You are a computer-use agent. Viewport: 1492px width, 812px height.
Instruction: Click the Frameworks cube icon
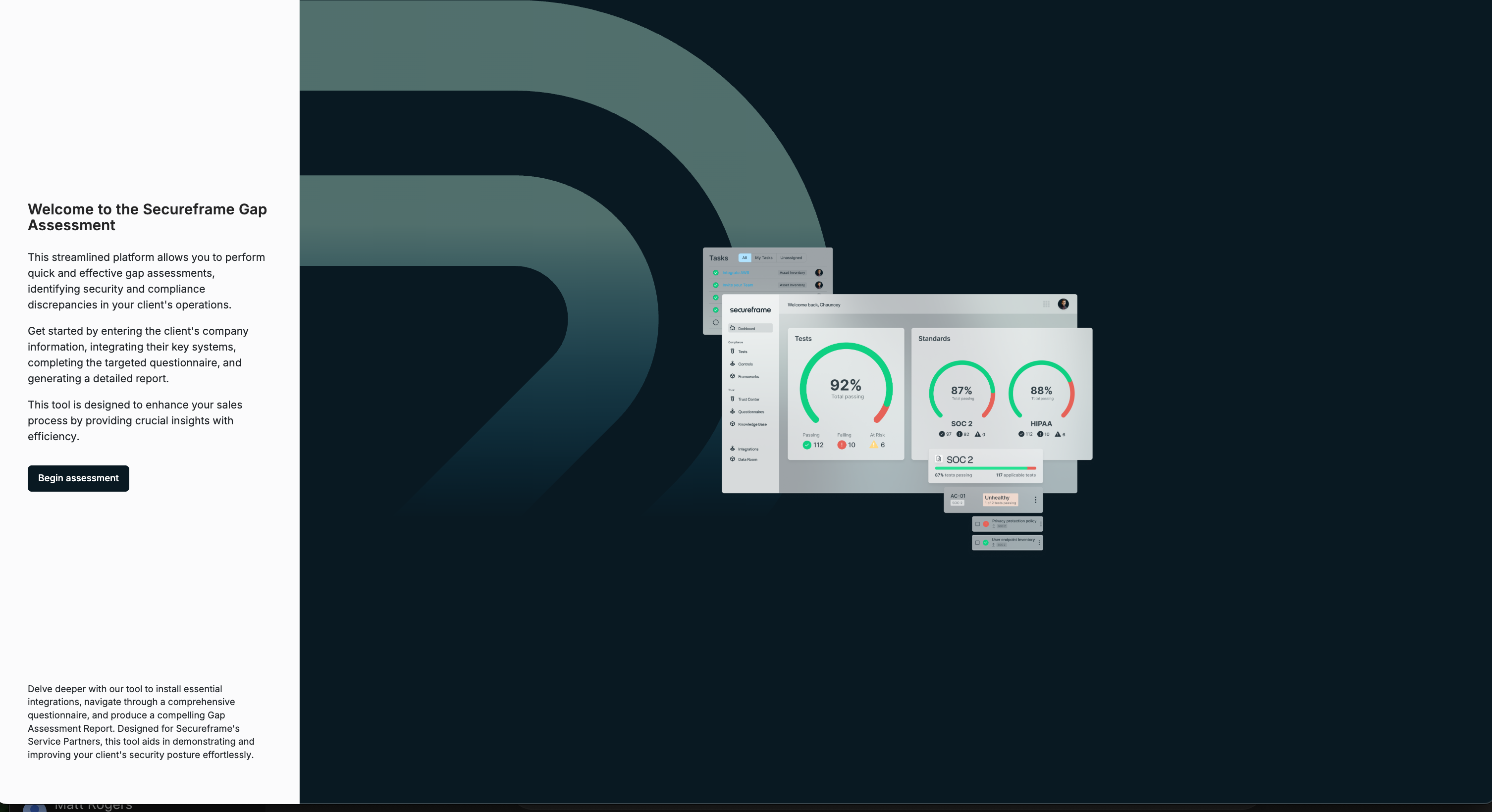(732, 376)
